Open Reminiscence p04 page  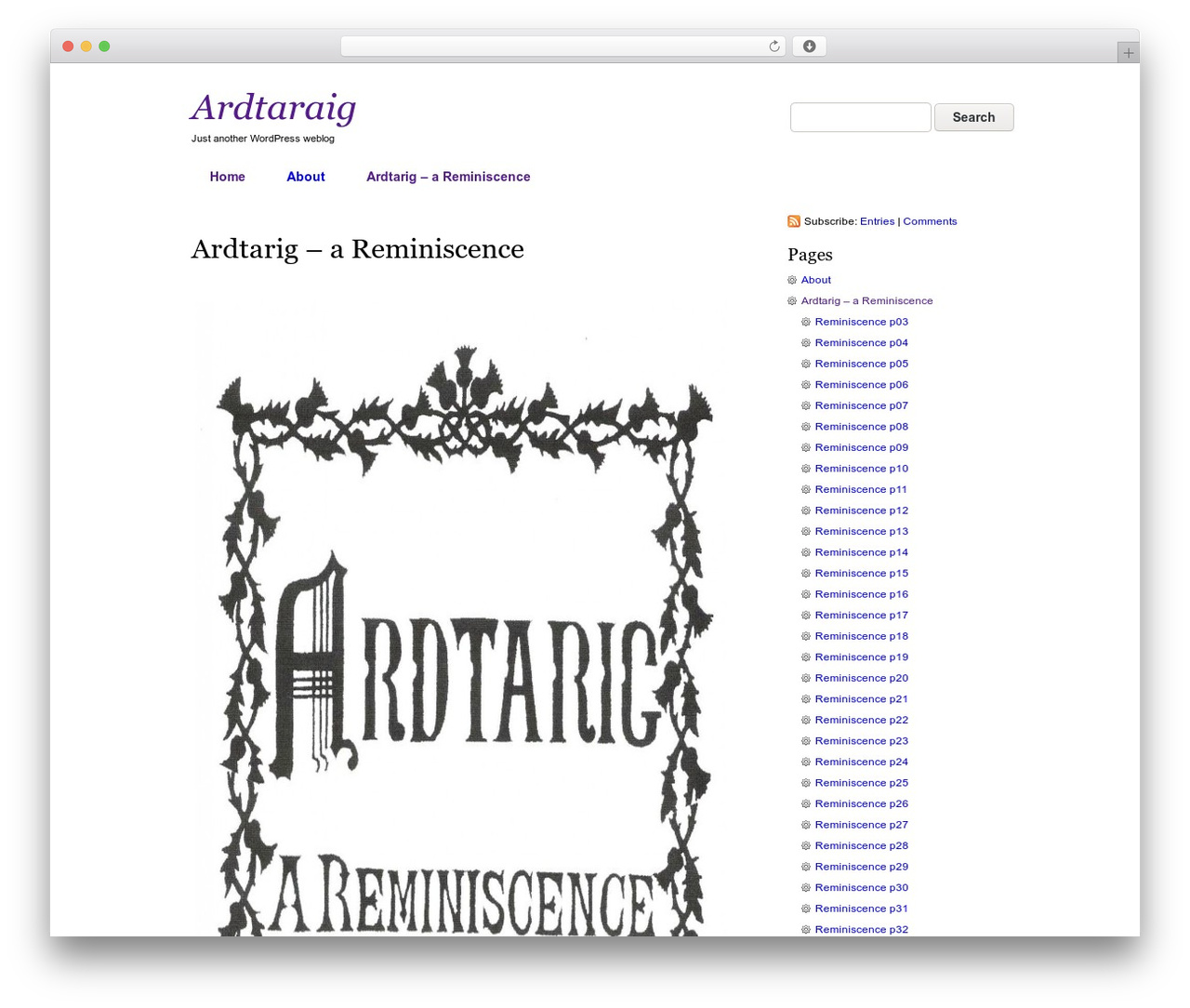coord(861,343)
